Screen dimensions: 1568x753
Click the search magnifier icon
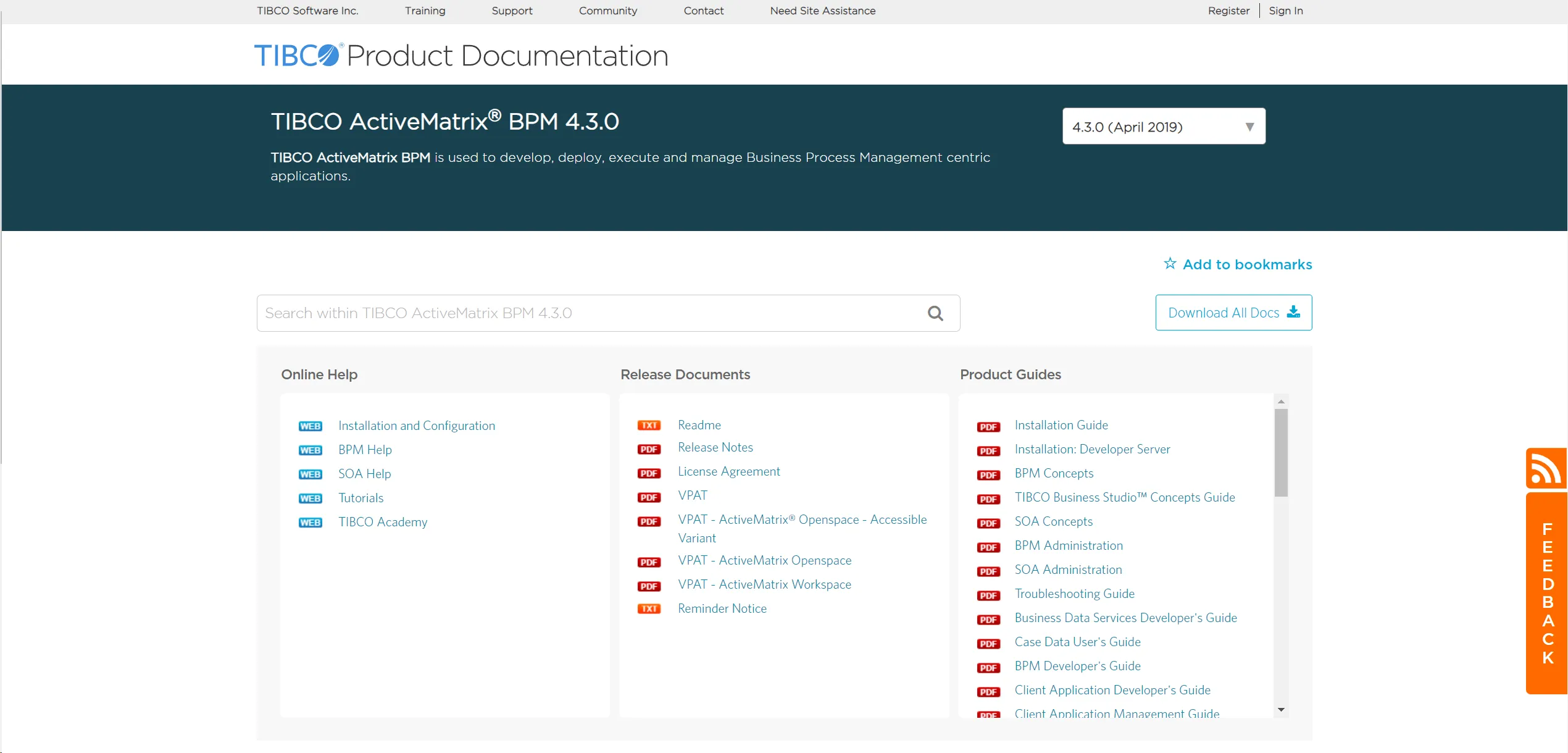point(935,313)
